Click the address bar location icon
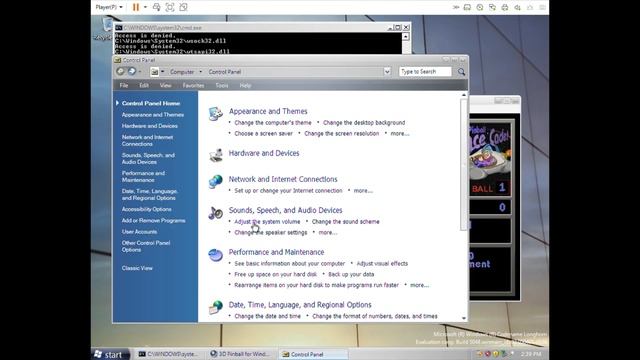This screenshot has height=360, width=640. [155, 72]
